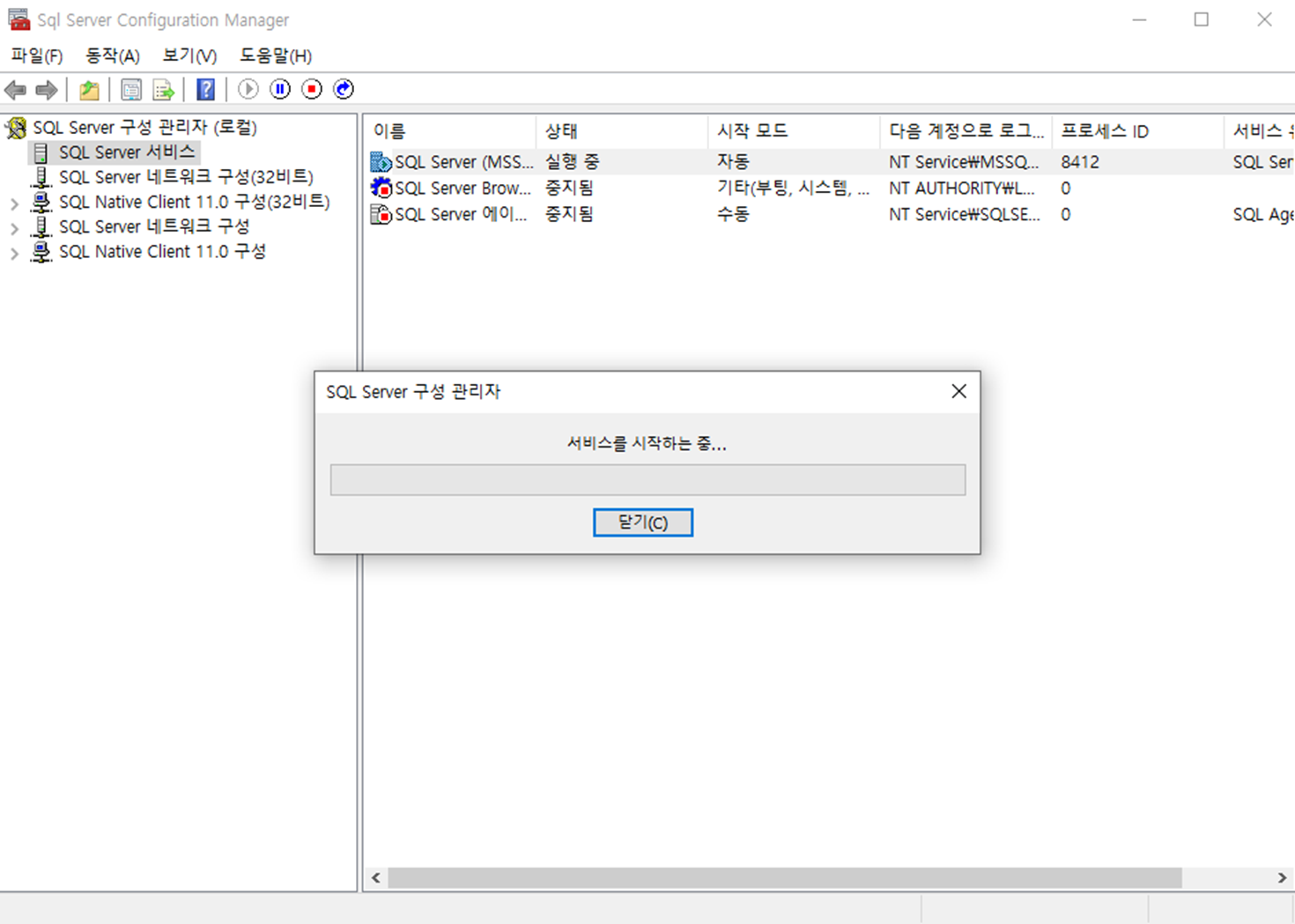Click the 닫기(C) button in dialog
The height and width of the screenshot is (924, 1295).
(x=643, y=522)
